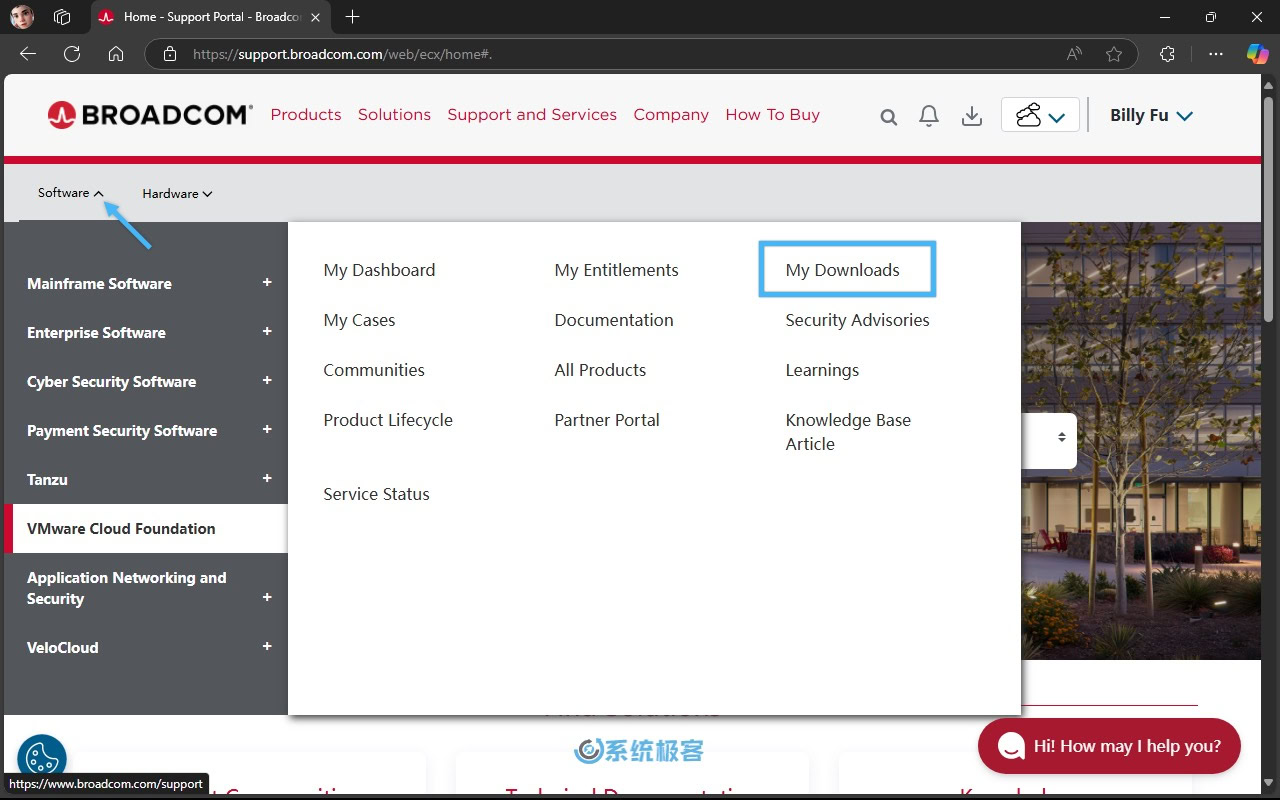Expand Enterprise Software plus icon

tap(267, 332)
